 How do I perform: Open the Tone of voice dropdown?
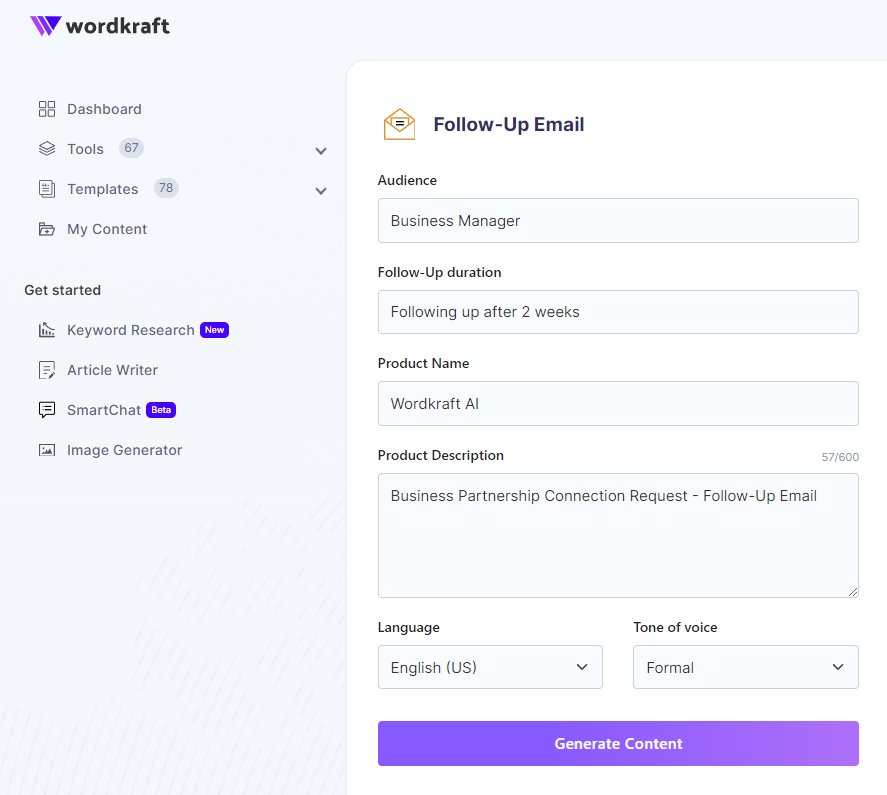(746, 667)
